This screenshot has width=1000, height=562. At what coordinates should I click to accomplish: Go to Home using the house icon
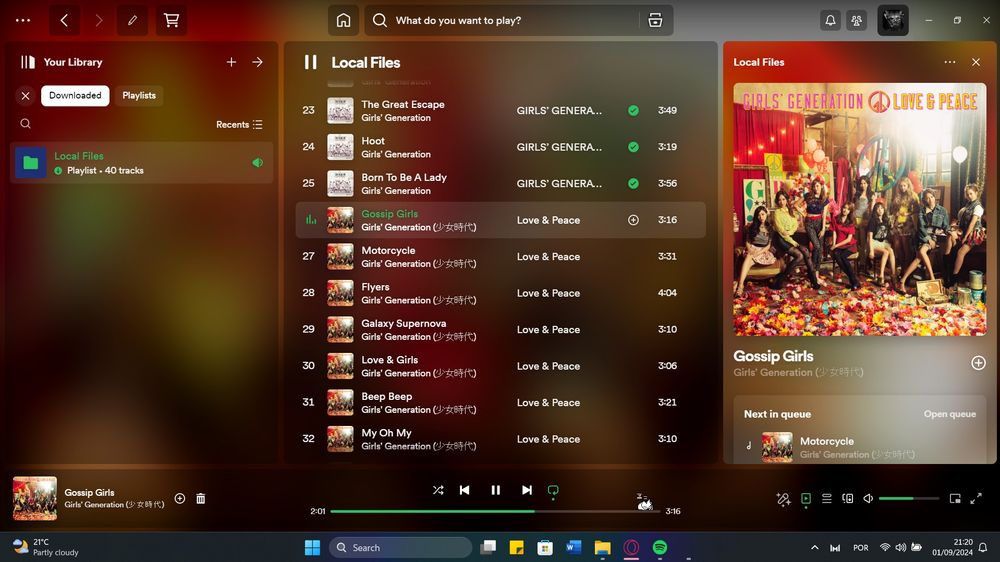click(x=344, y=20)
